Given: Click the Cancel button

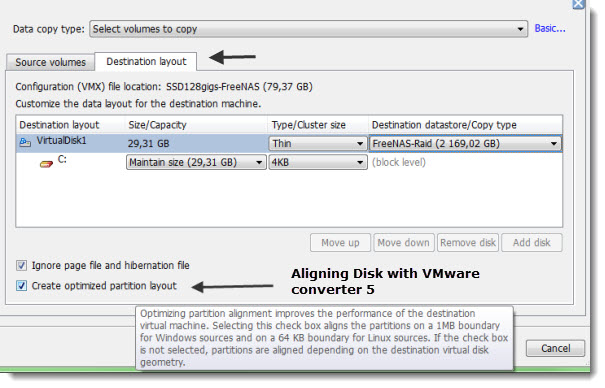Looking at the screenshot, I should click(555, 348).
